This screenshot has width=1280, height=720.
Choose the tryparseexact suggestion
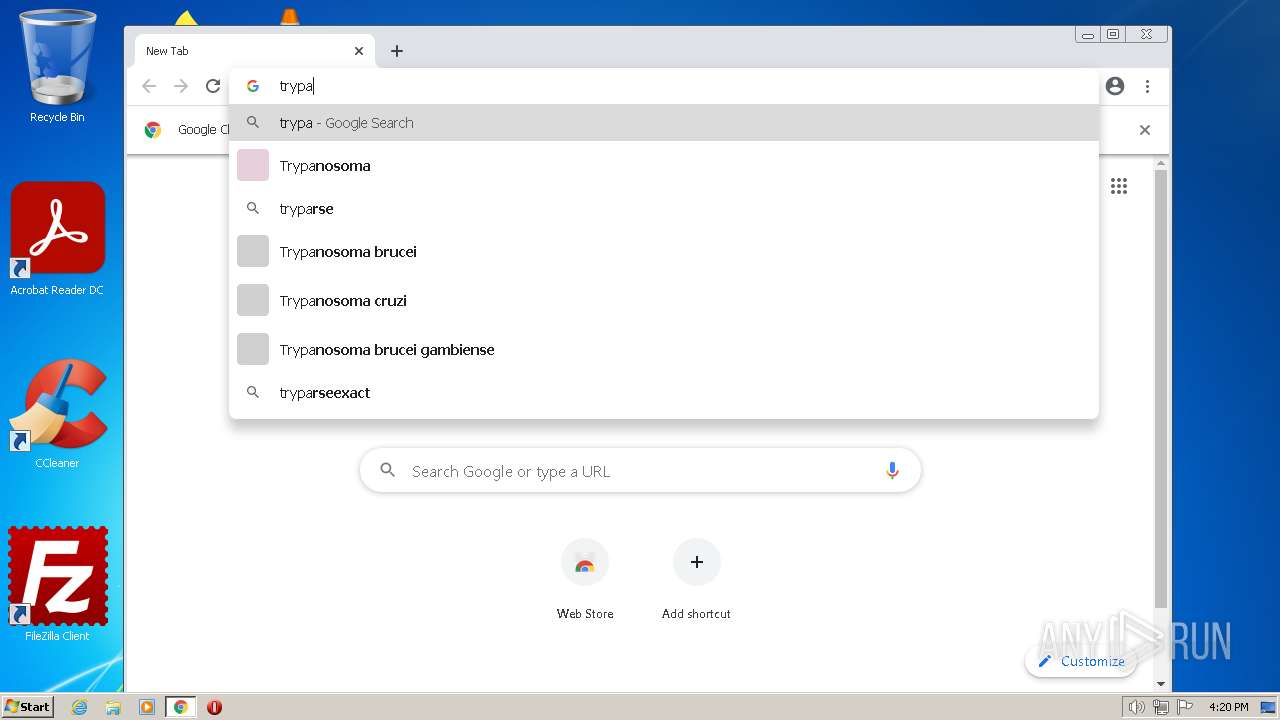[x=664, y=393]
